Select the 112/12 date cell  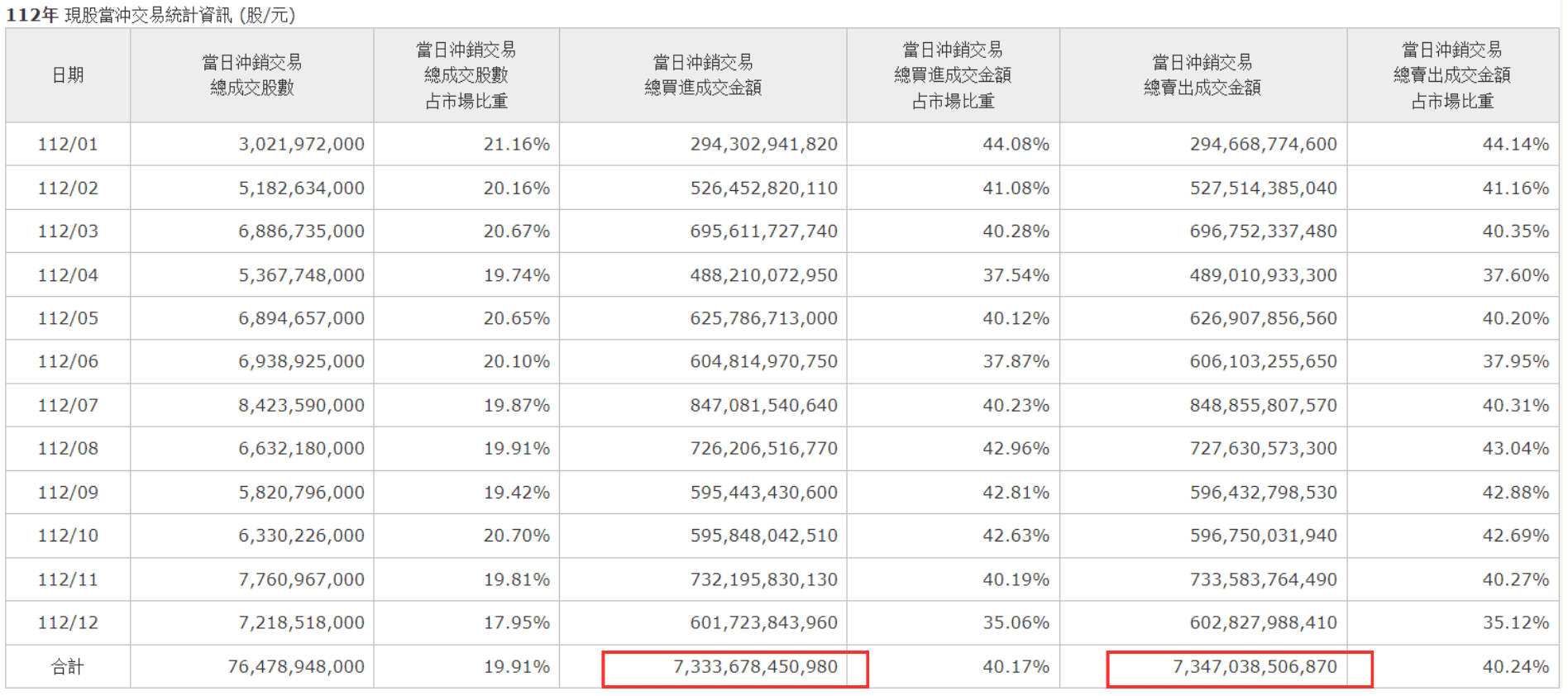[68, 622]
